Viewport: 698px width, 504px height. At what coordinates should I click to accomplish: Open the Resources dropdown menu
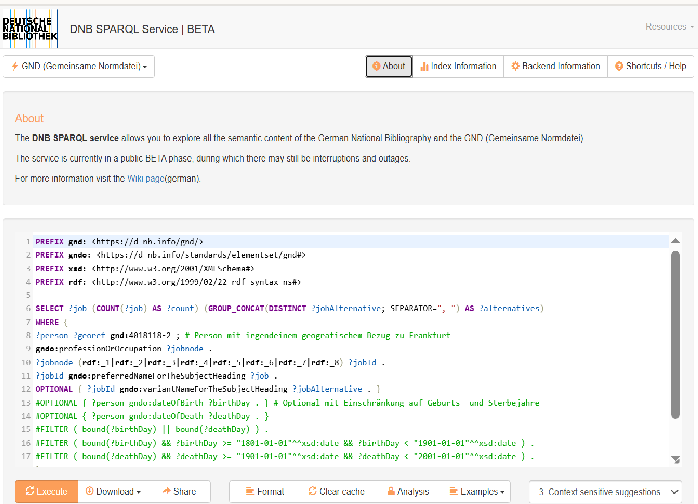(x=670, y=27)
